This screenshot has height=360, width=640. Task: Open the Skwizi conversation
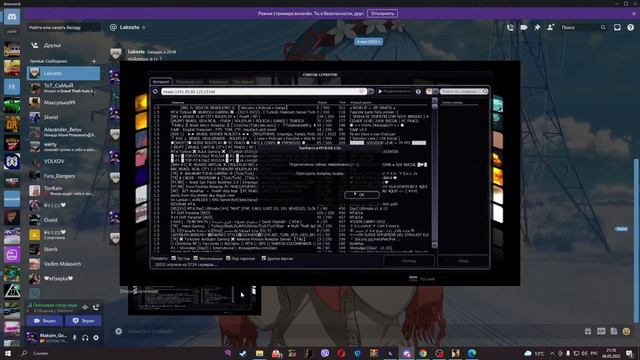[x=64, y=117]
